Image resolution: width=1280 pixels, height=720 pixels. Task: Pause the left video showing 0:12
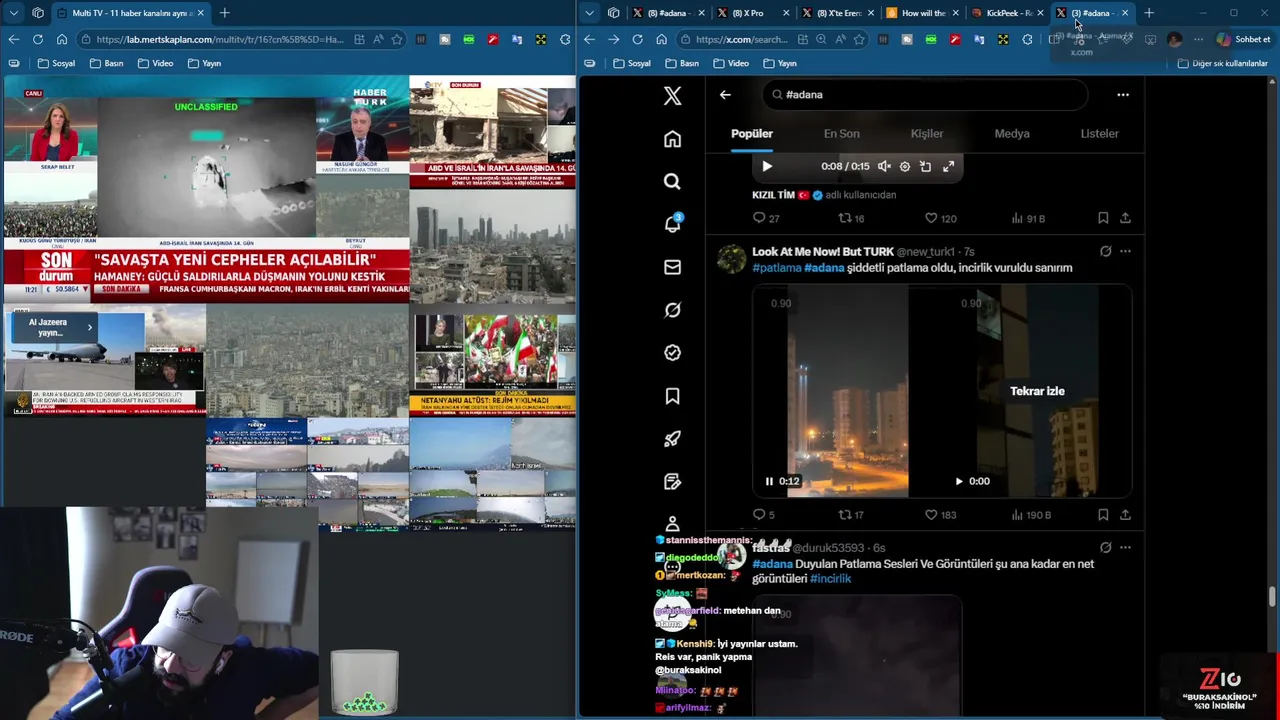point(769,481)
